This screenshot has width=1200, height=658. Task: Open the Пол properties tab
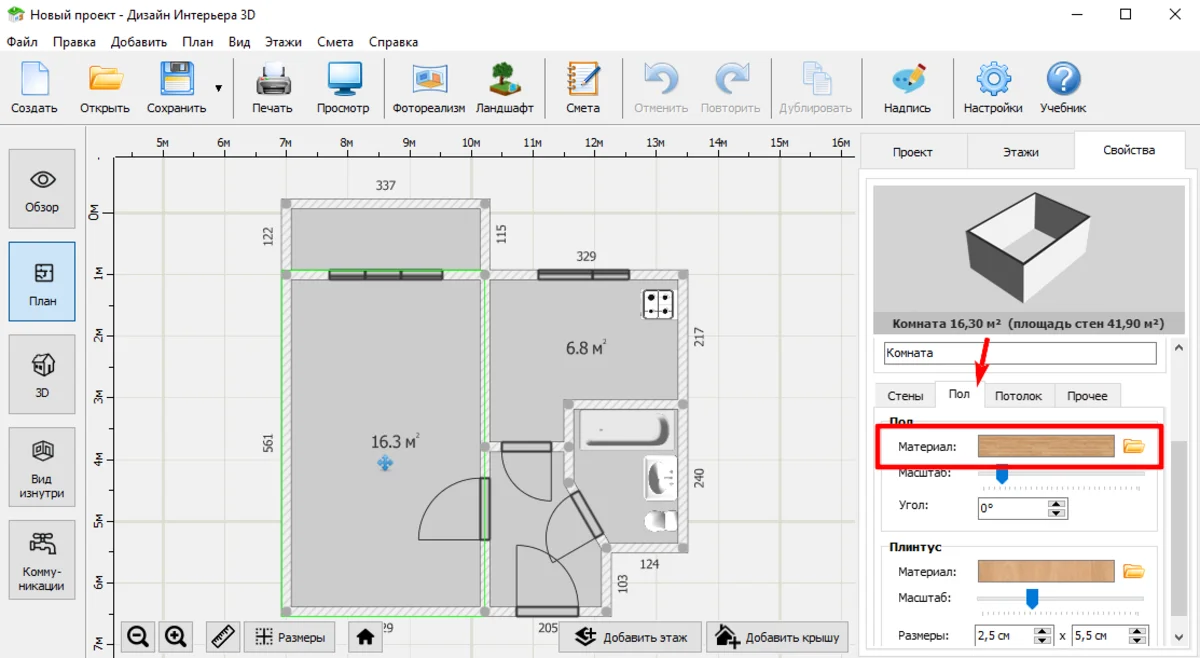tap(959, 394)
